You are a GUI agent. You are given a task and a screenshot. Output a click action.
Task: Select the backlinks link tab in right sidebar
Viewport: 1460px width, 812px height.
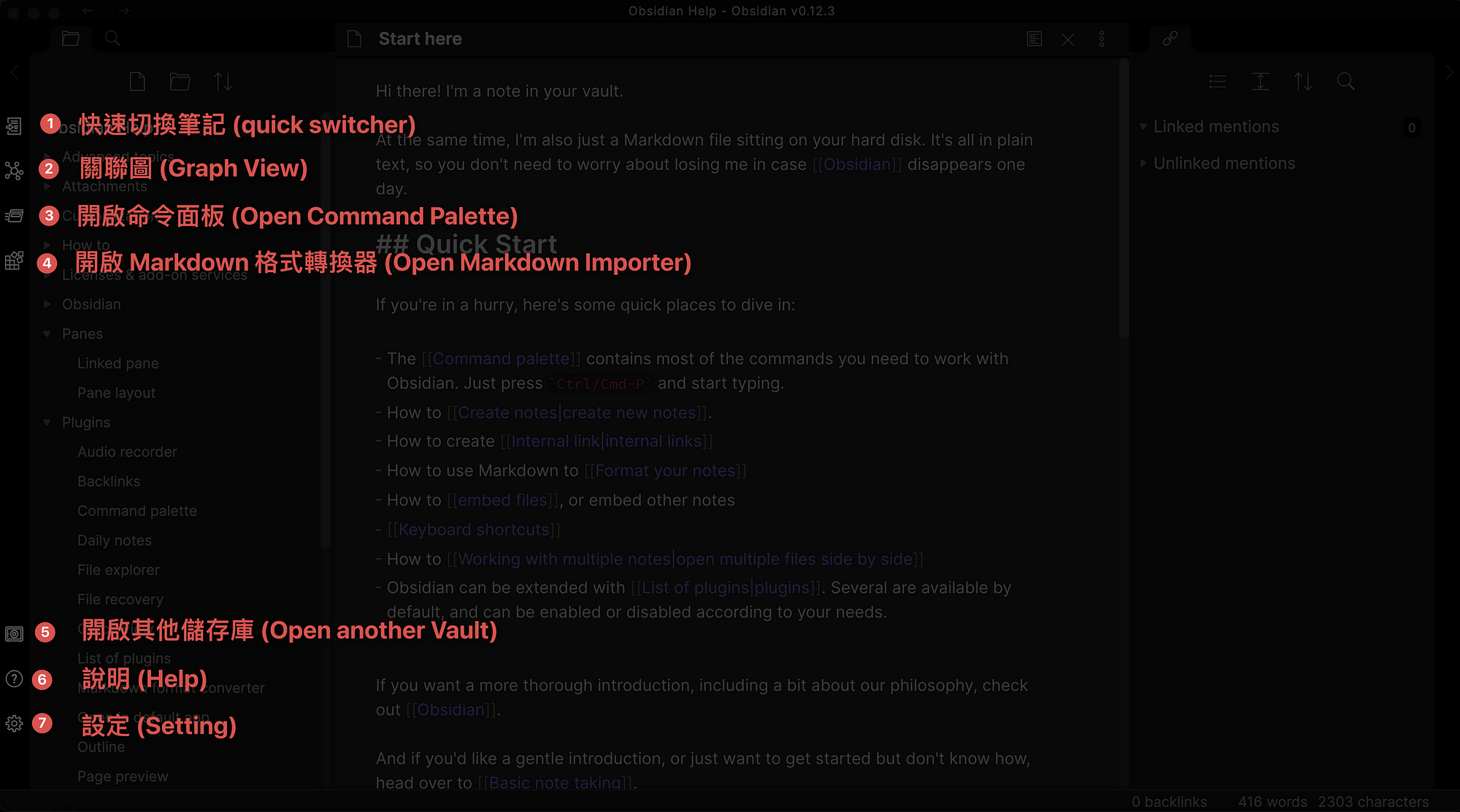point(1170,38)
